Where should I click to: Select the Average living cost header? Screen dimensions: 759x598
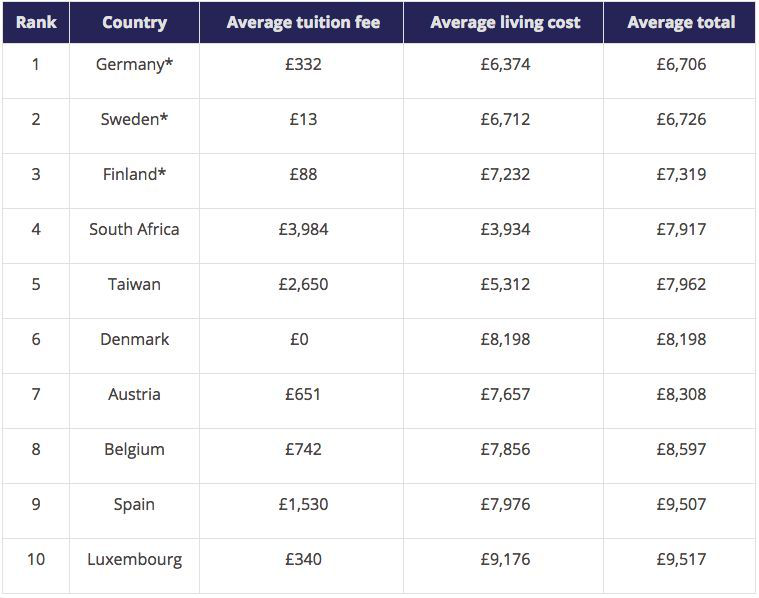click(x=505, y=22)
